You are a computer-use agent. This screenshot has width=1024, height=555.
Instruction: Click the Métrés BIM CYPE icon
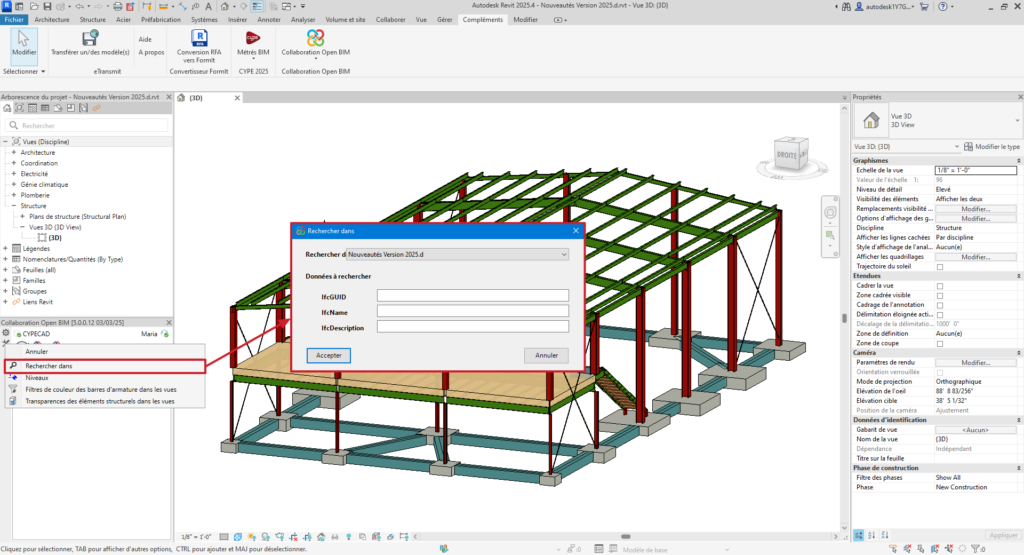(253, 38)
